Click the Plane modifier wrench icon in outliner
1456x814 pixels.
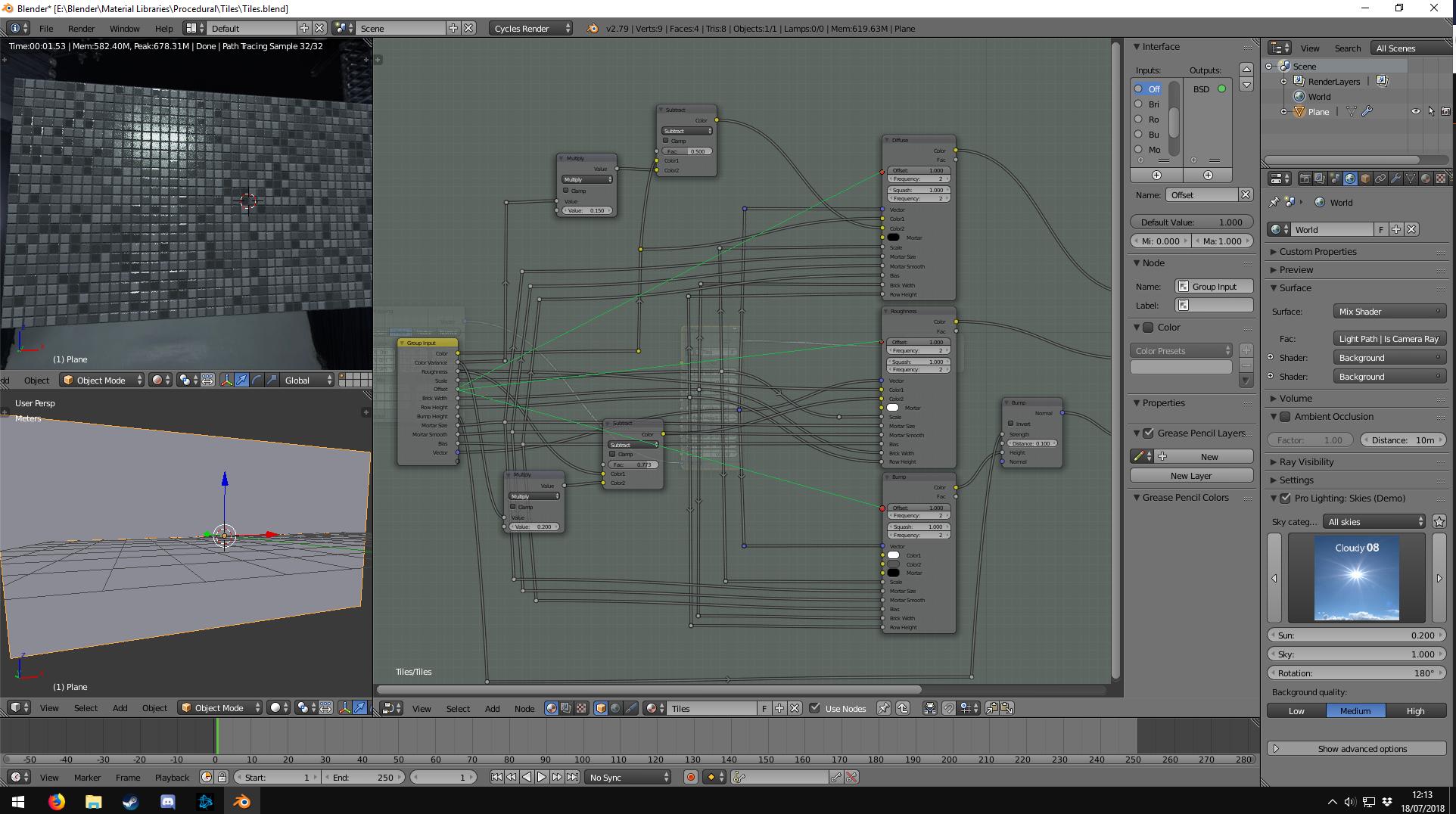[x=1367, y=111]
